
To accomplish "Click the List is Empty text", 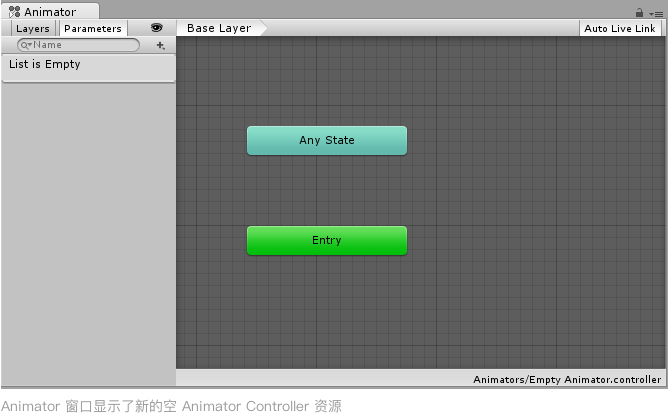I will pos(44,64).
